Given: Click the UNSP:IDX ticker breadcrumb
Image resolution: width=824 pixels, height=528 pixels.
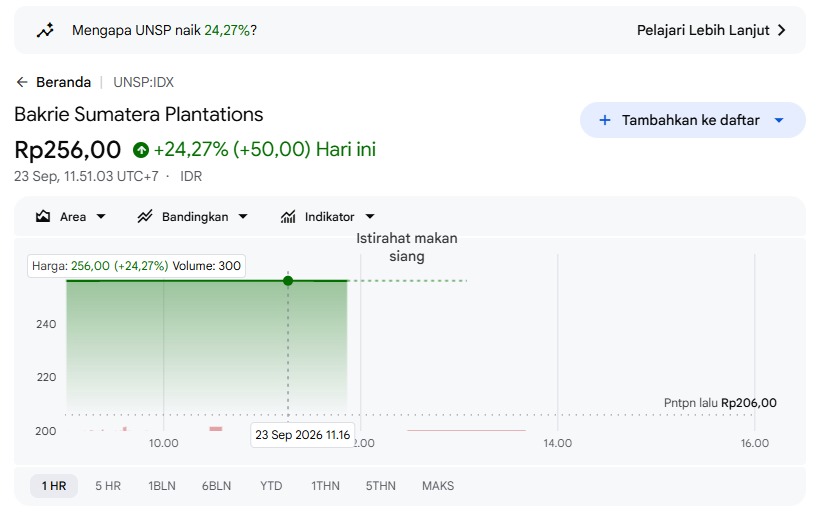Looking at the screenshot, I should coord(143,82).
